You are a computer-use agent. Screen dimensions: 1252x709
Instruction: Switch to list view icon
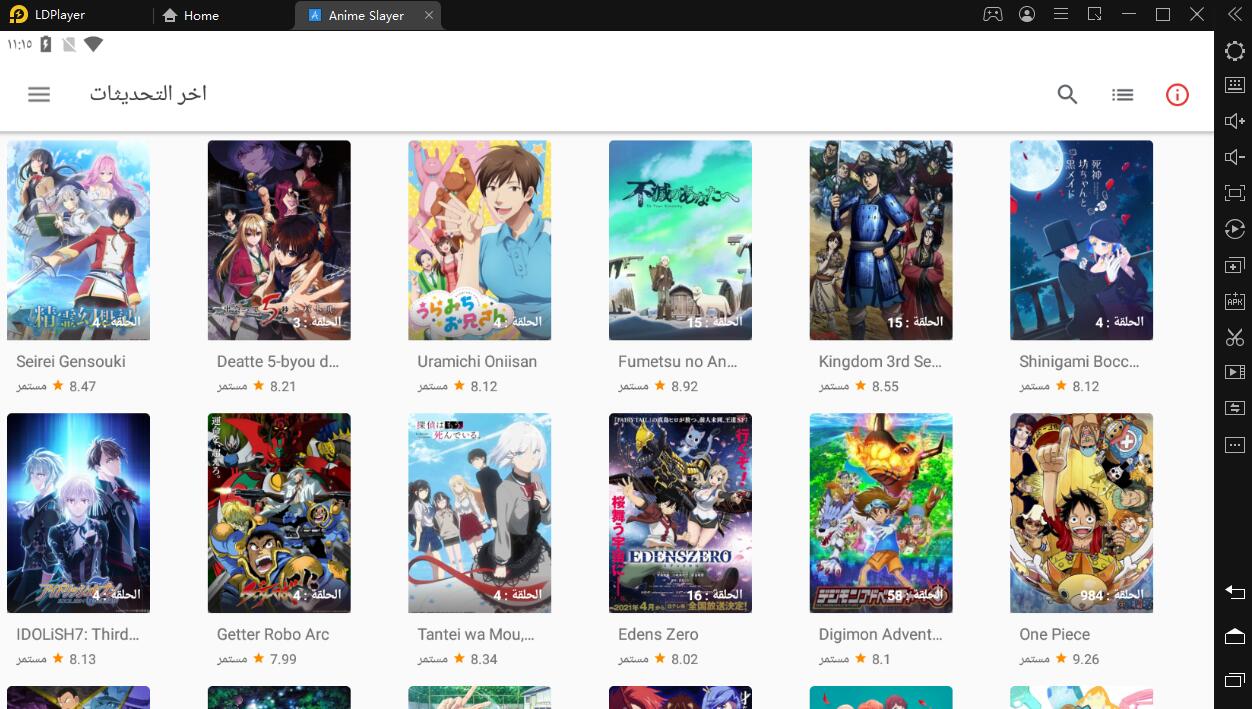coord(1122,94)
